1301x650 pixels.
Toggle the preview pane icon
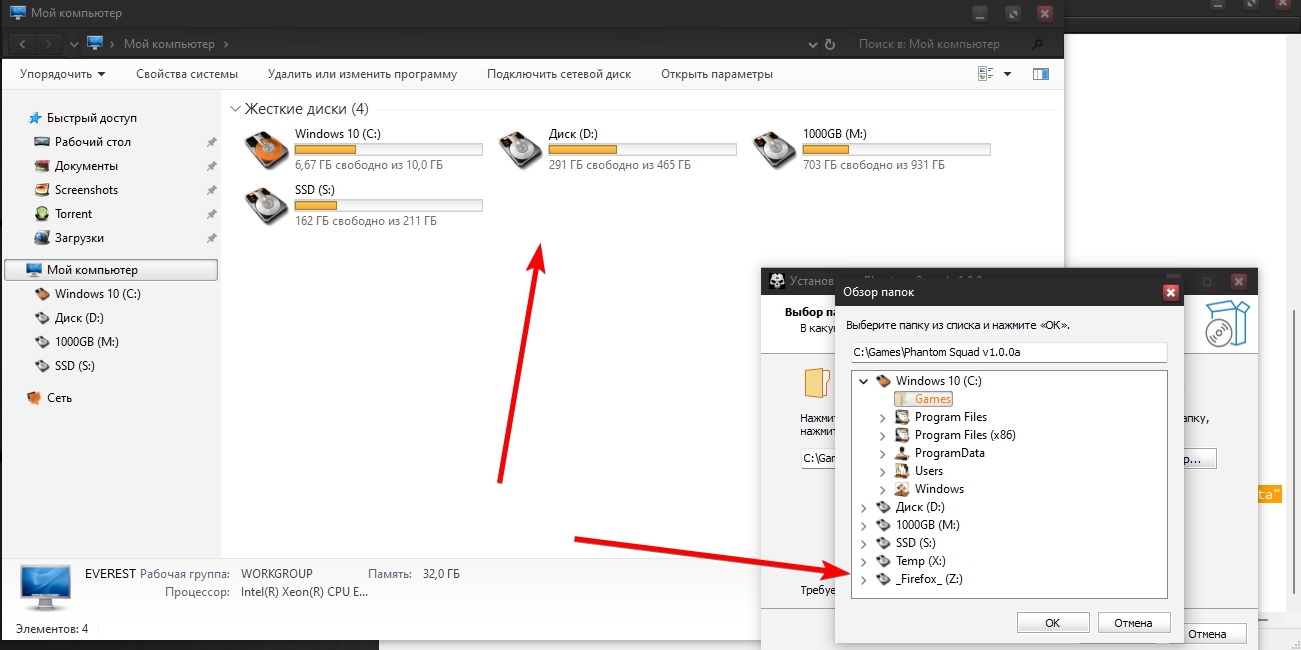point(1040,74)
